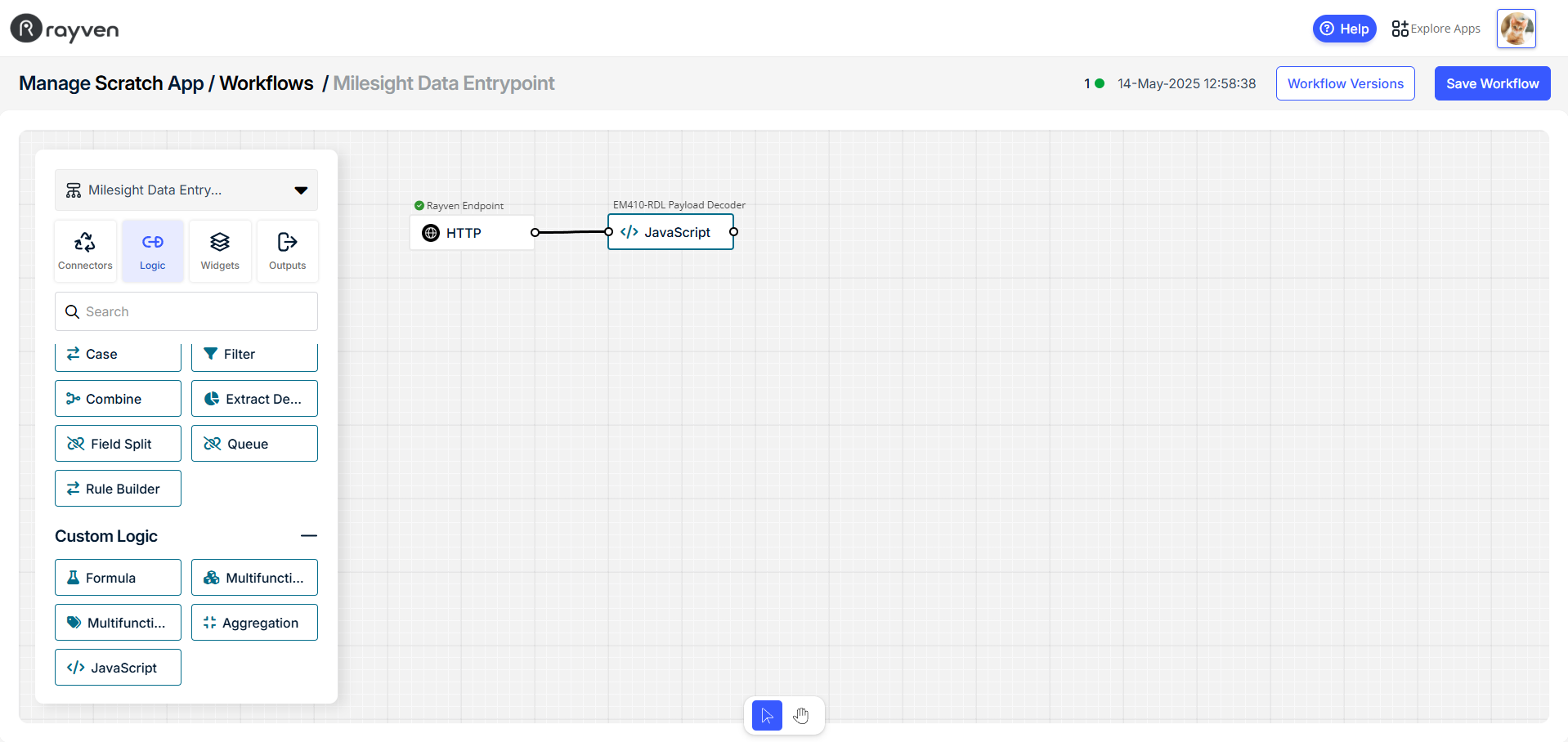Click the JavaScript node input port

pos(608,232)
